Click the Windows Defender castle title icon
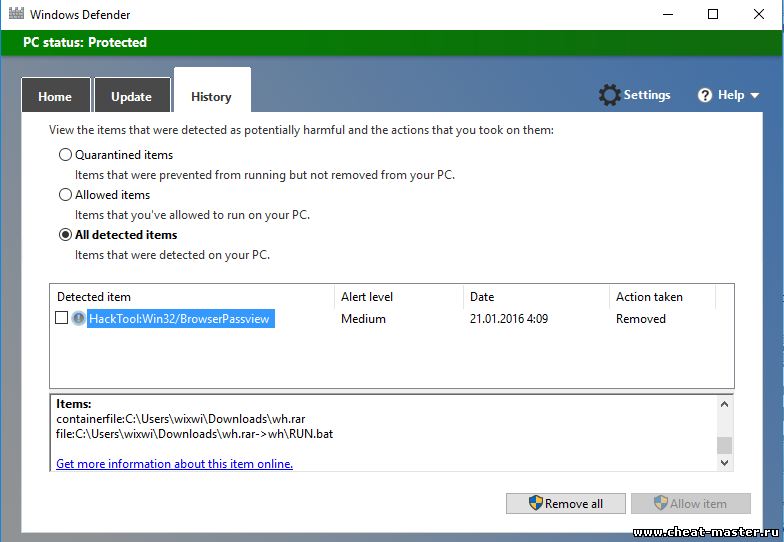The height and width of the screenshot is (542, 784). pos(16,14)
